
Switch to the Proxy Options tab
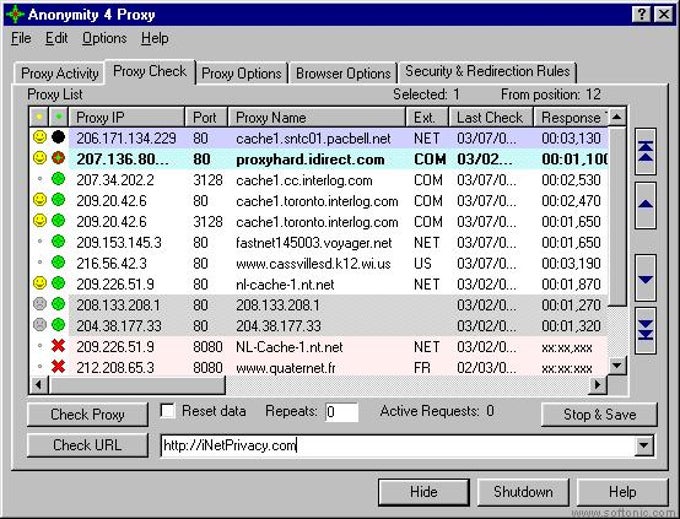tap(242, 73)
